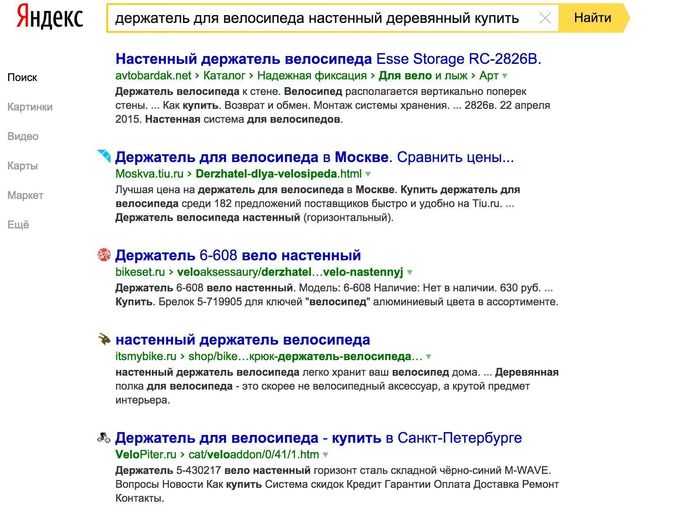Viewport: 700px width, 505px height.
Task: Open result настенный держатель велосипеда
Action: point(242,340)
